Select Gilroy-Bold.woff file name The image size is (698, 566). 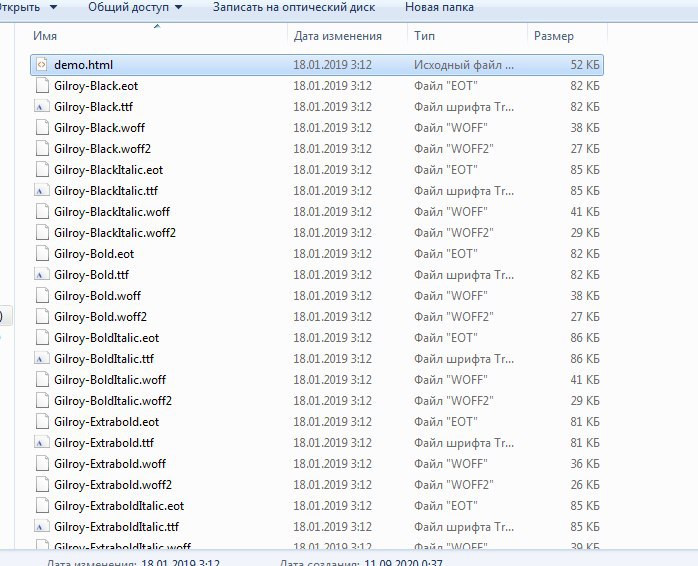(x=97, y=296)
